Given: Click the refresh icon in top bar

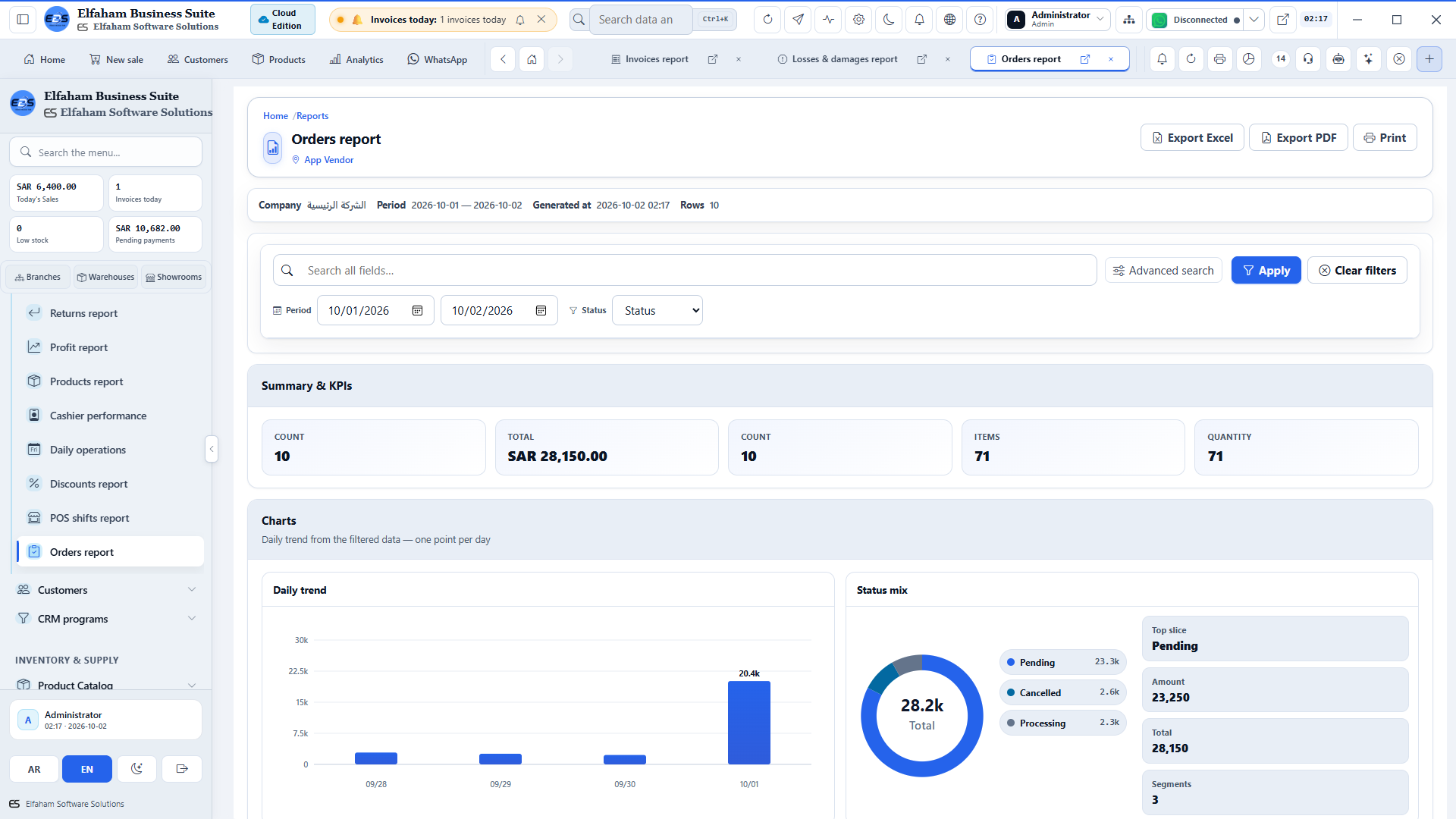Looking at the screenshot, I should point(767,20).
